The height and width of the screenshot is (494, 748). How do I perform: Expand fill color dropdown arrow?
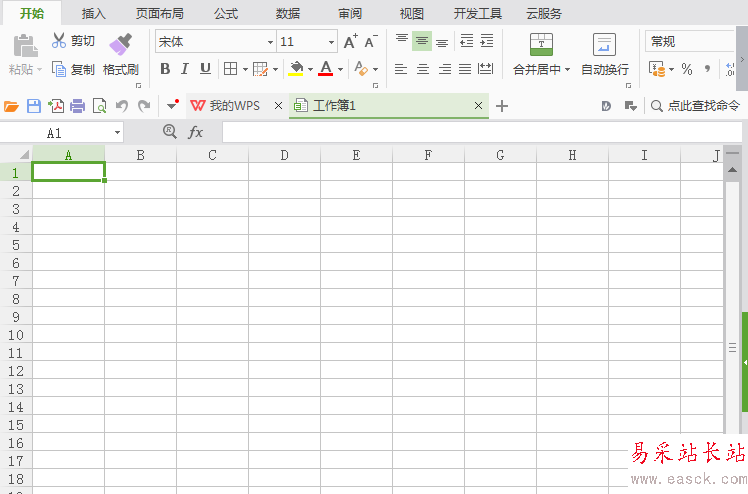310,70
